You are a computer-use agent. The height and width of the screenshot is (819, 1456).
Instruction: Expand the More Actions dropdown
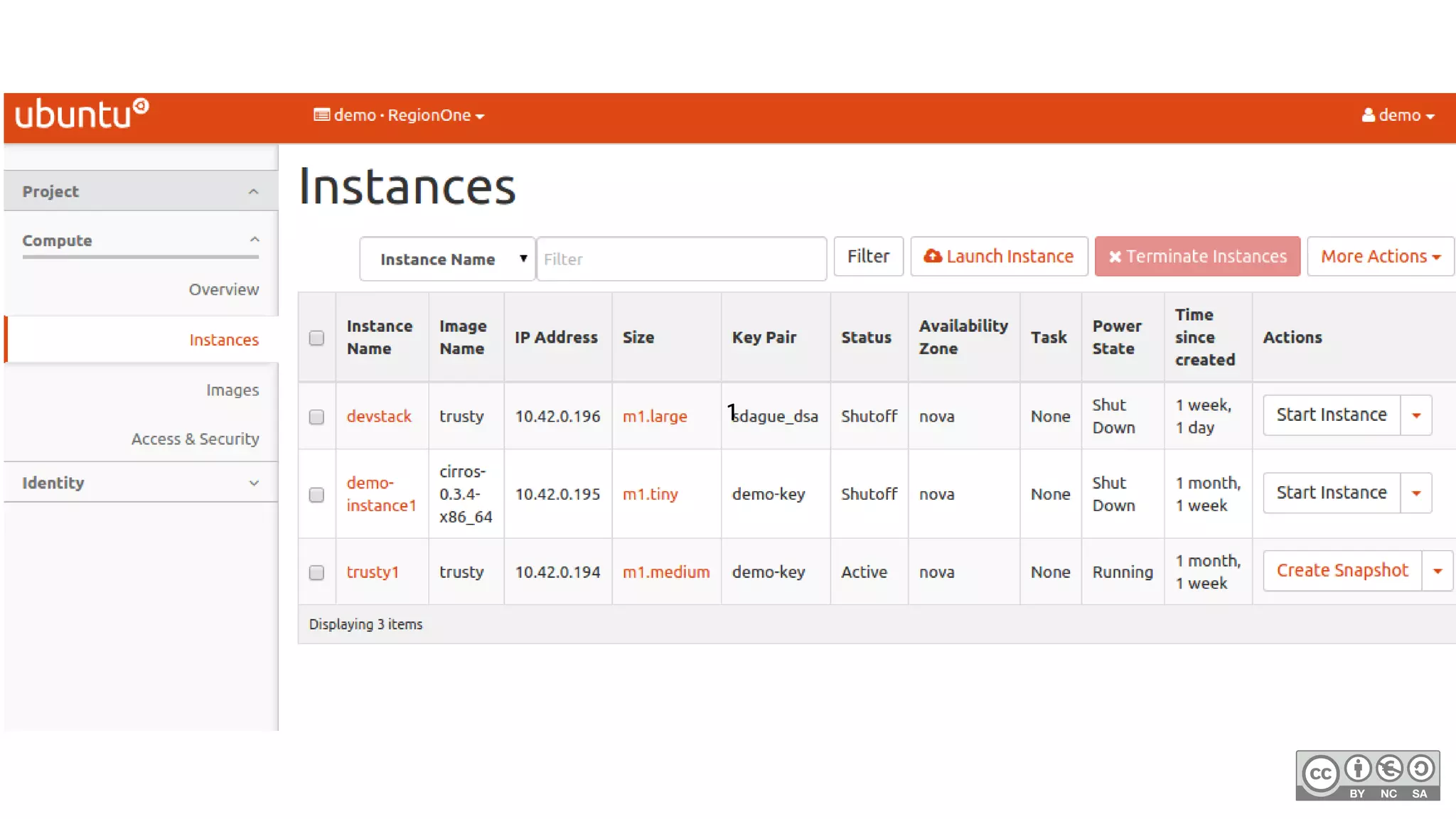[x=1380, y=257]
